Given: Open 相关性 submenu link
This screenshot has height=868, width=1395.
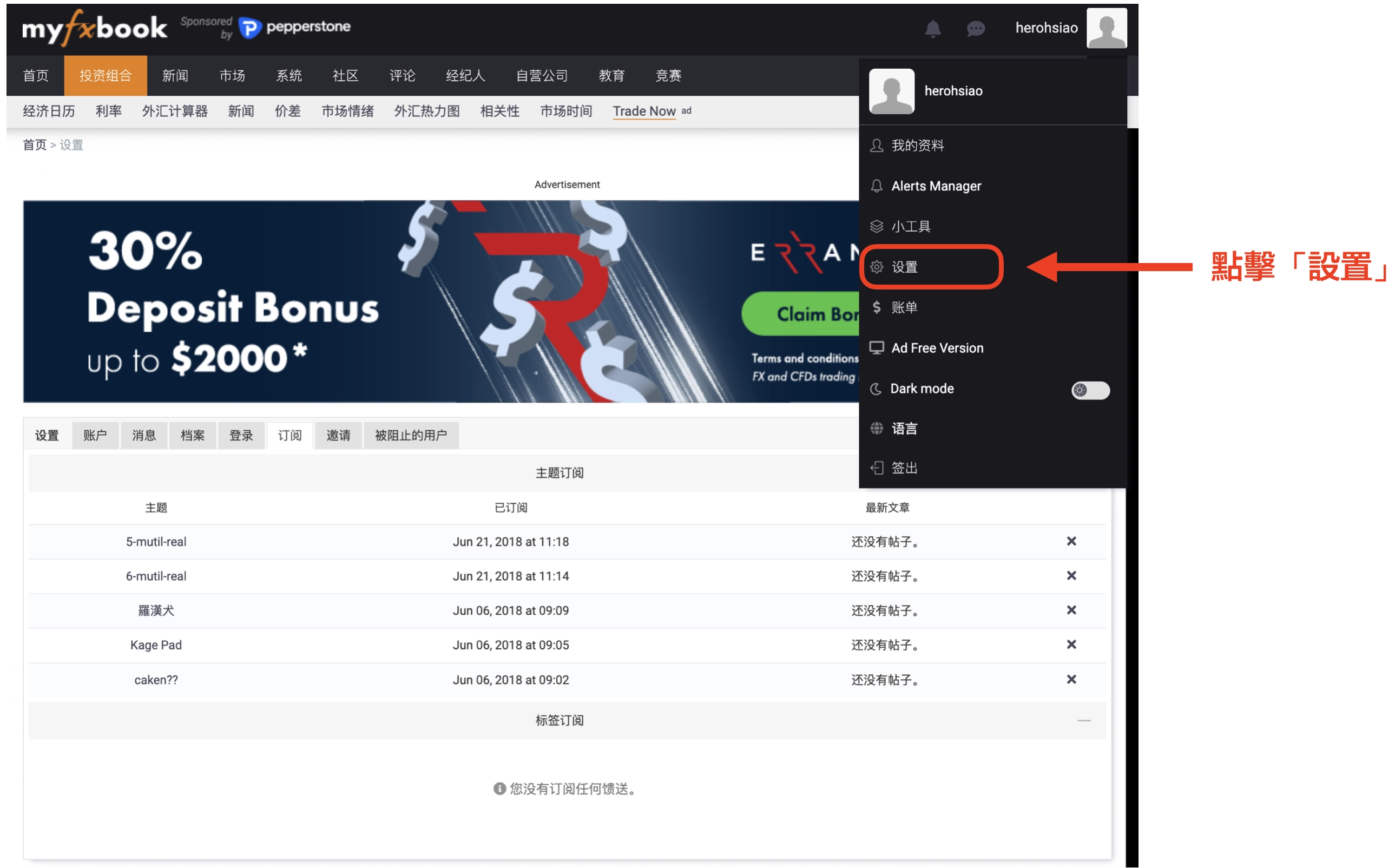Looking at the screenshot, I should 500,111.
